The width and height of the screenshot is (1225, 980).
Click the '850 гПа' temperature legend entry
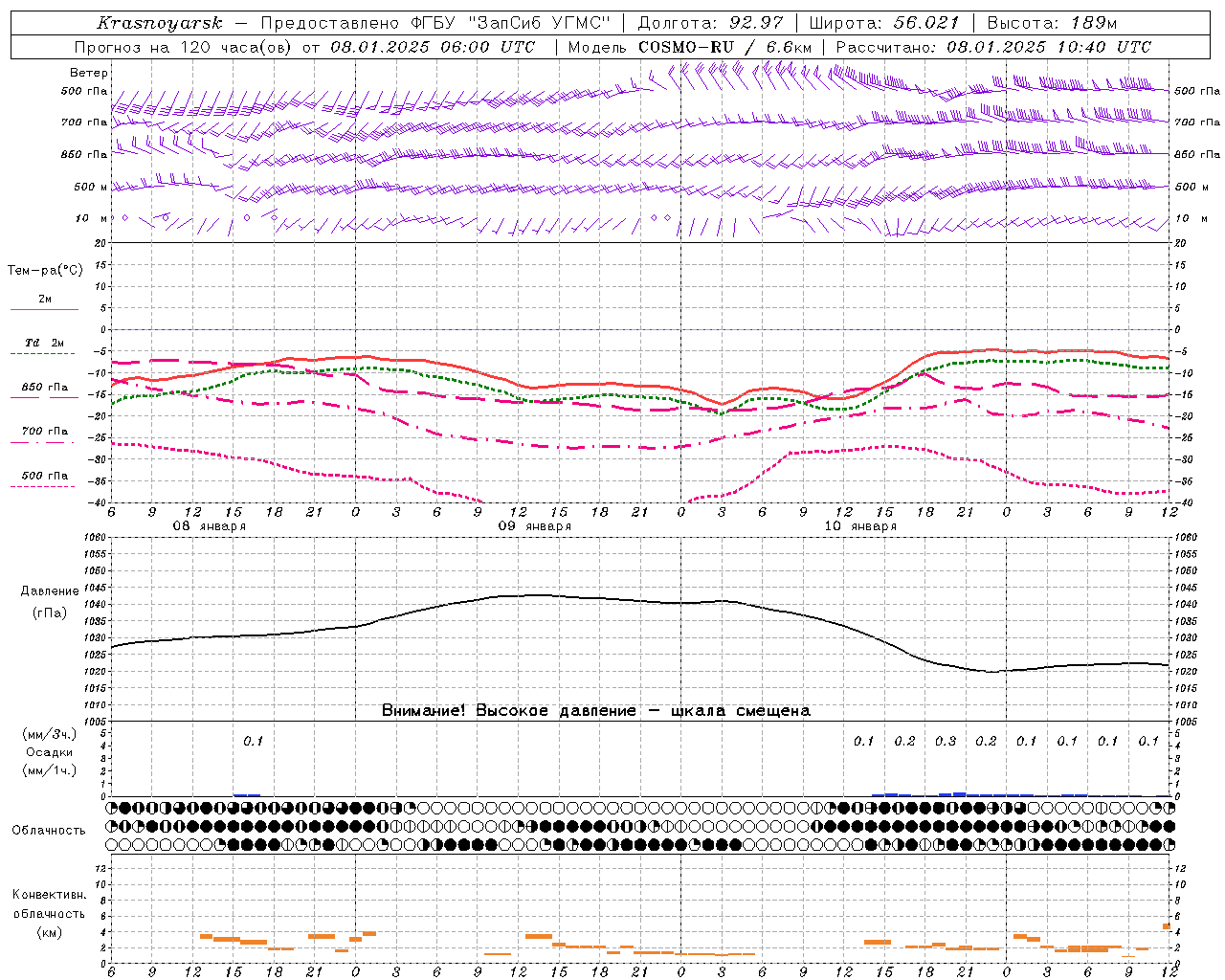click(x=45, y=388)
